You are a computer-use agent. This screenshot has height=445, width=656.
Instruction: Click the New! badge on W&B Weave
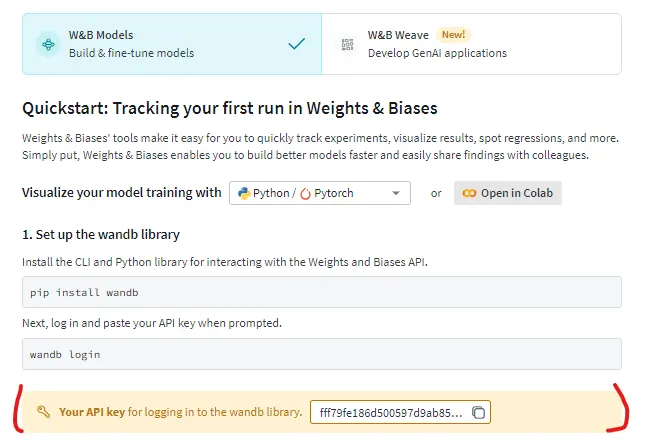(453, 35)
